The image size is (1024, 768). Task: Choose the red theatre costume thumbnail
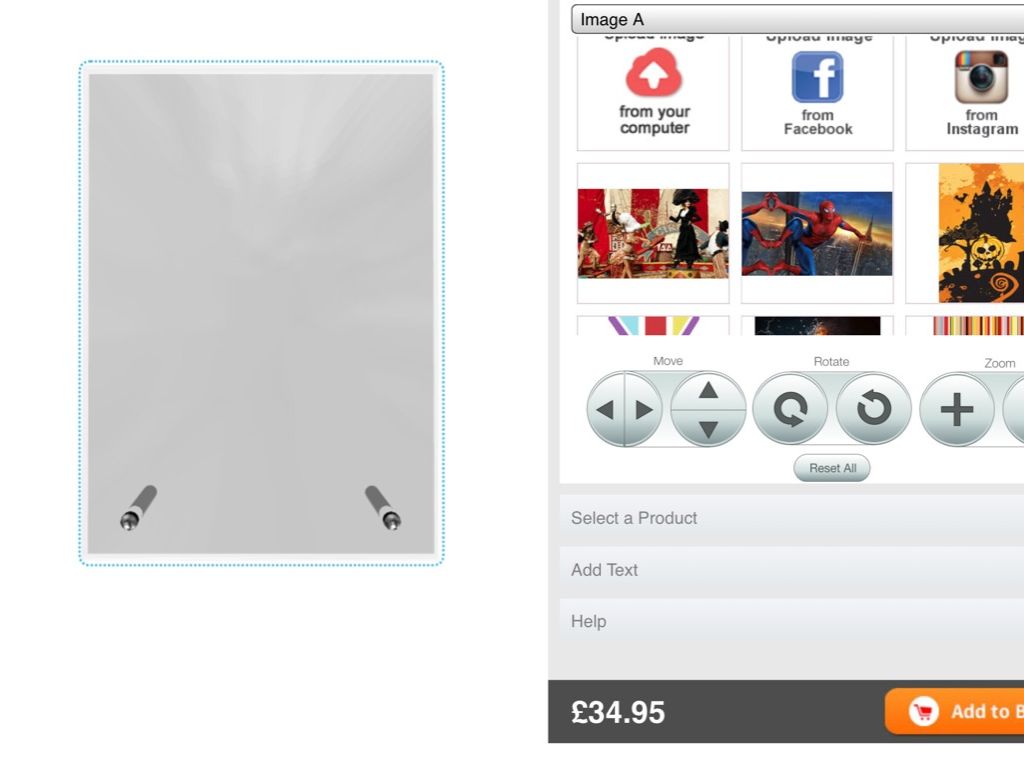653,234
